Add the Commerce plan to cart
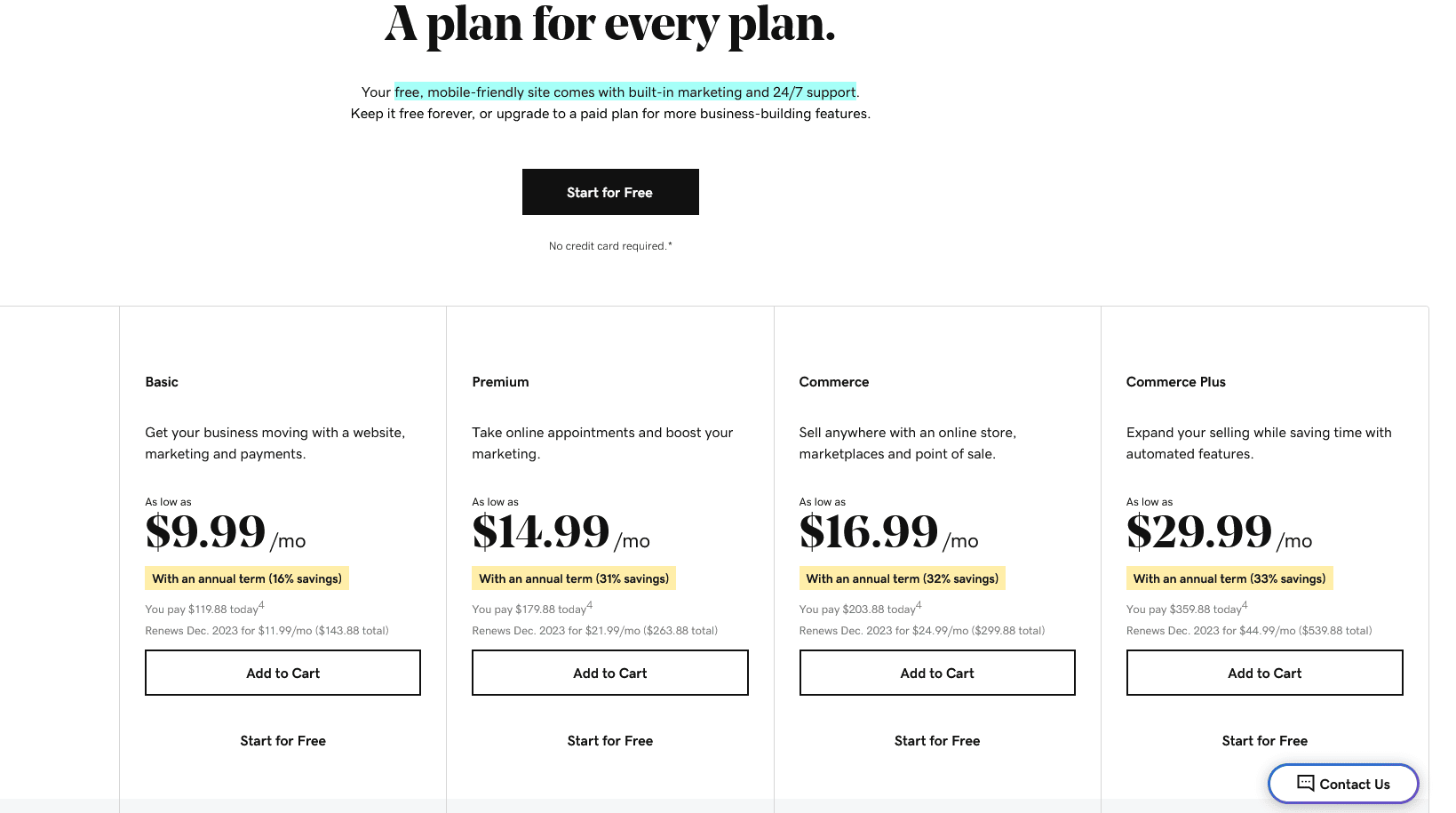 click(937, 673)
